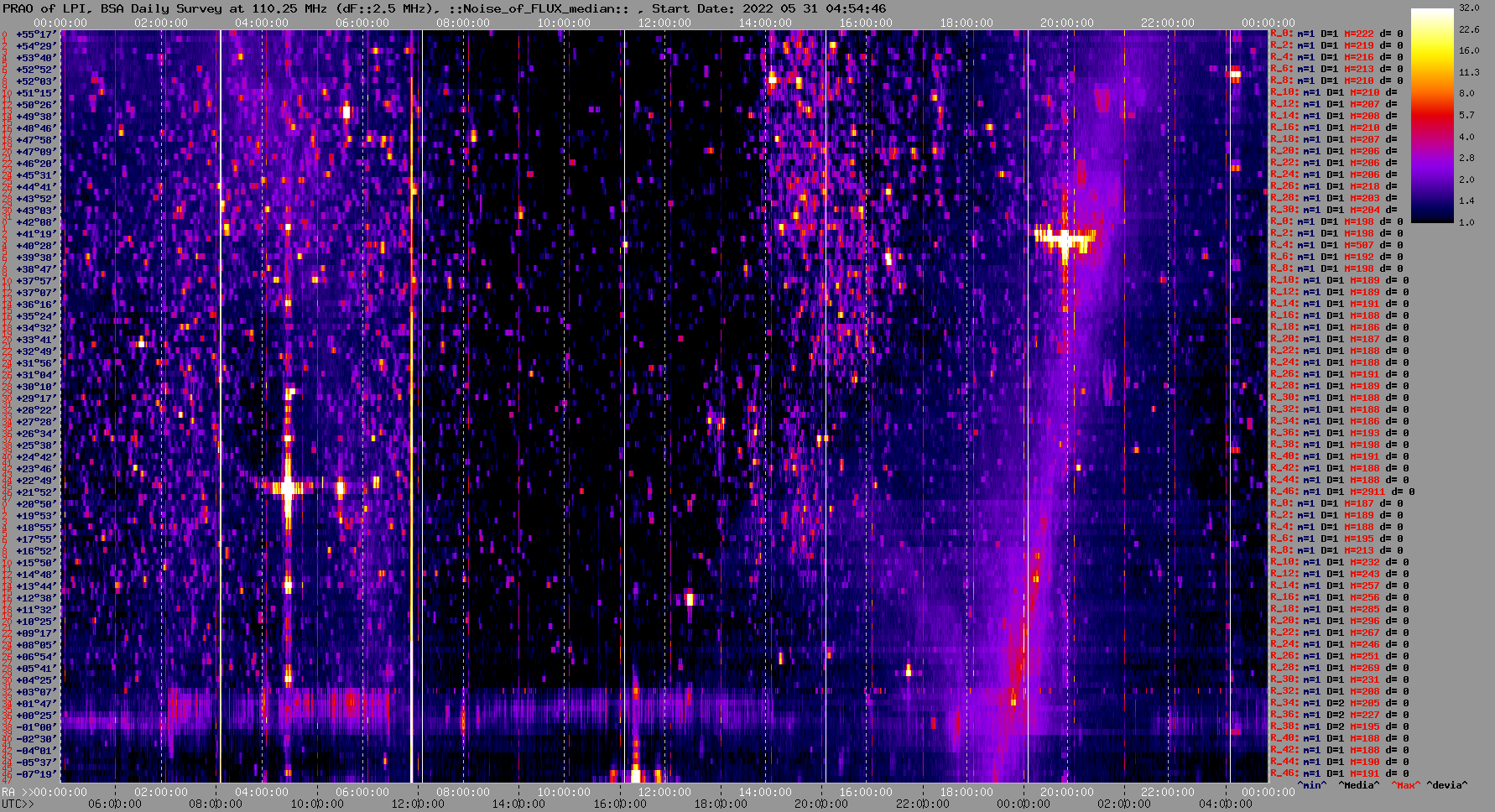Click the declination label +21°52'
1495x812 pixels.
pos(36,492)
